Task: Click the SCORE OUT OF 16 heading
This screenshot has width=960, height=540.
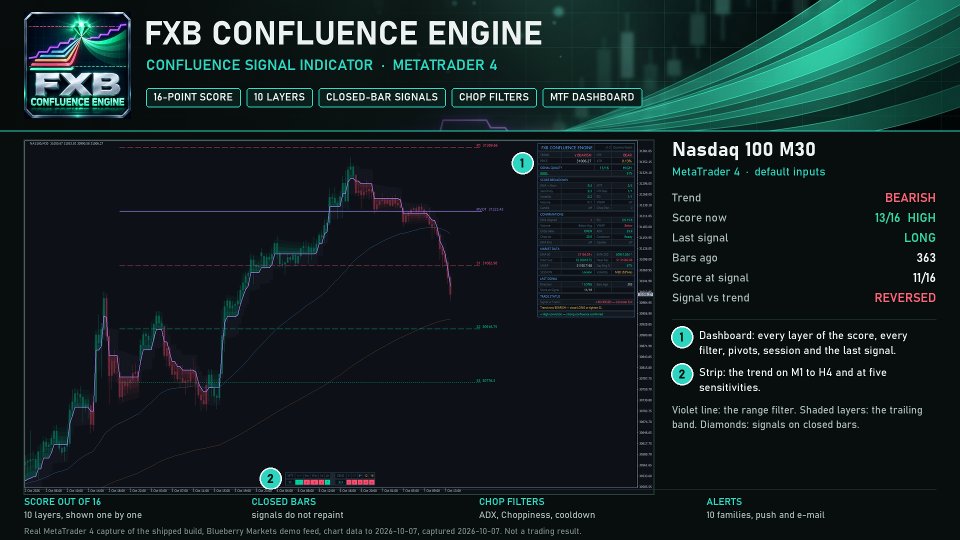Action: pyautogui.click(x=62, y=501)
